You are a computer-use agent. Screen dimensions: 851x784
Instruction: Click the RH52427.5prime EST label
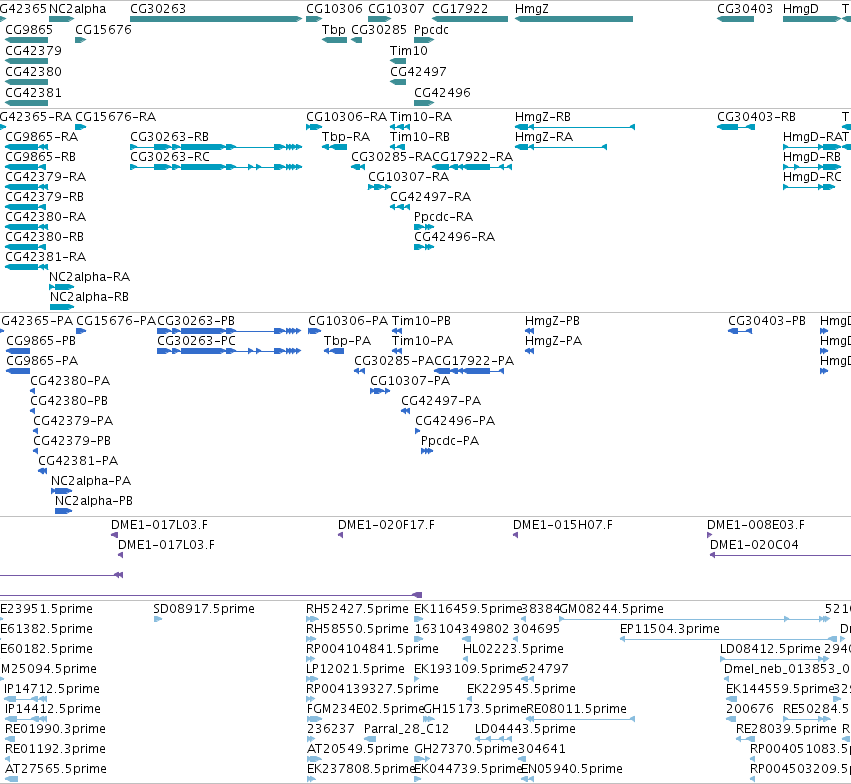pos(357,609)
